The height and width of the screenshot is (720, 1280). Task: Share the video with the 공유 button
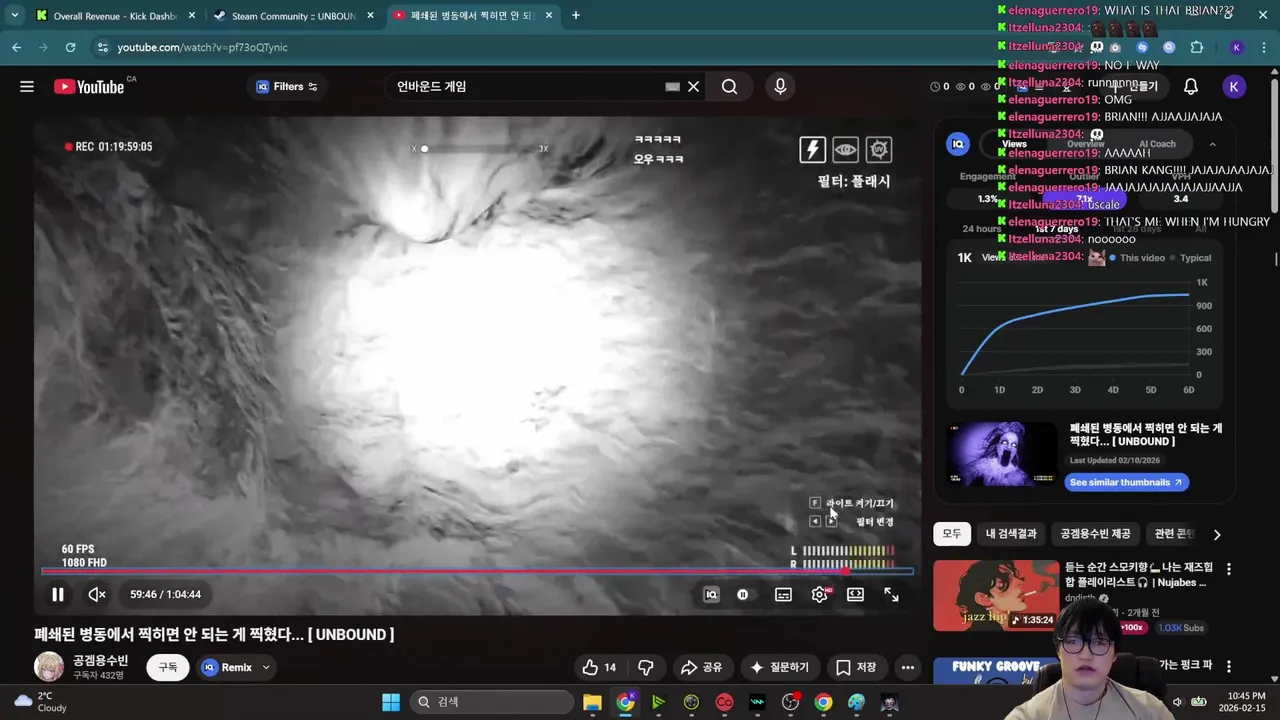[x=701, y=667]
